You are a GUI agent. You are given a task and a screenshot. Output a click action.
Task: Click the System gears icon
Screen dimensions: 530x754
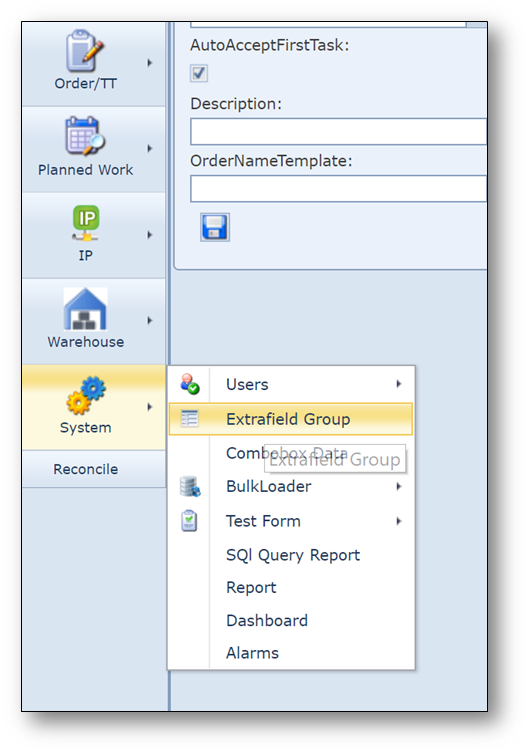[x=86, y=395]
